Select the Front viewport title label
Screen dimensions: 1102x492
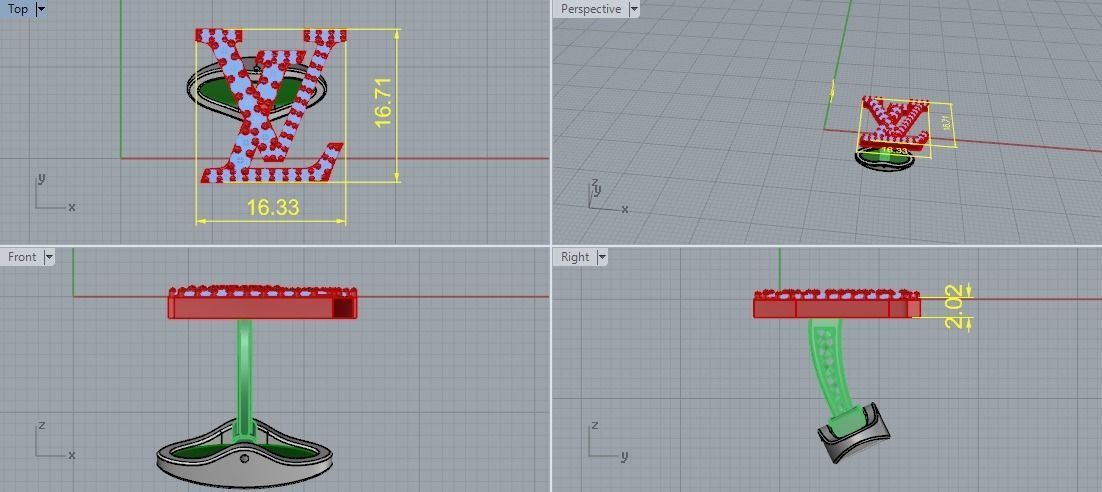pyautogui.click(x=22, y=257)
